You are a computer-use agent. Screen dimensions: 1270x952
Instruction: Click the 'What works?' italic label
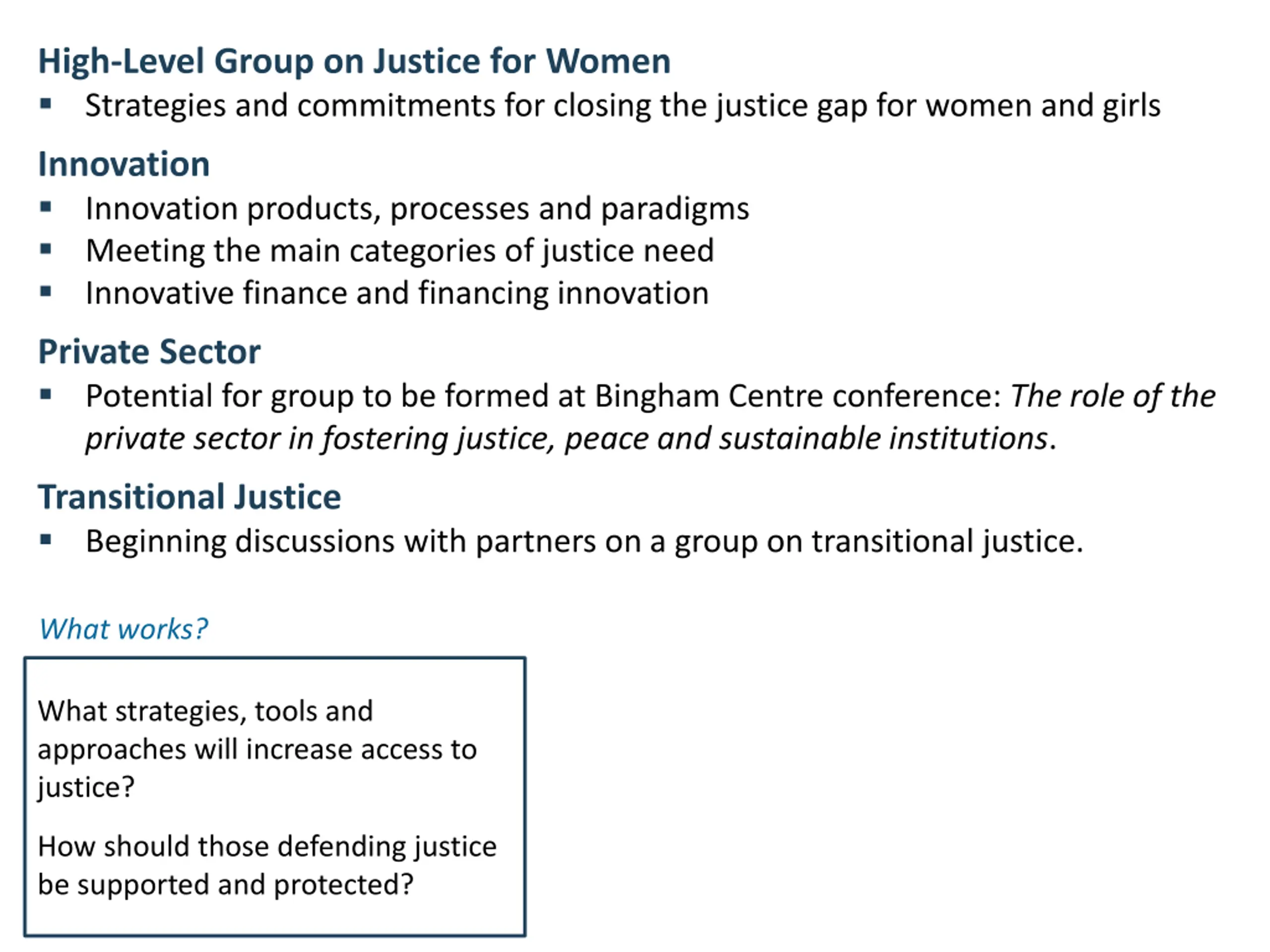(124, 629)
